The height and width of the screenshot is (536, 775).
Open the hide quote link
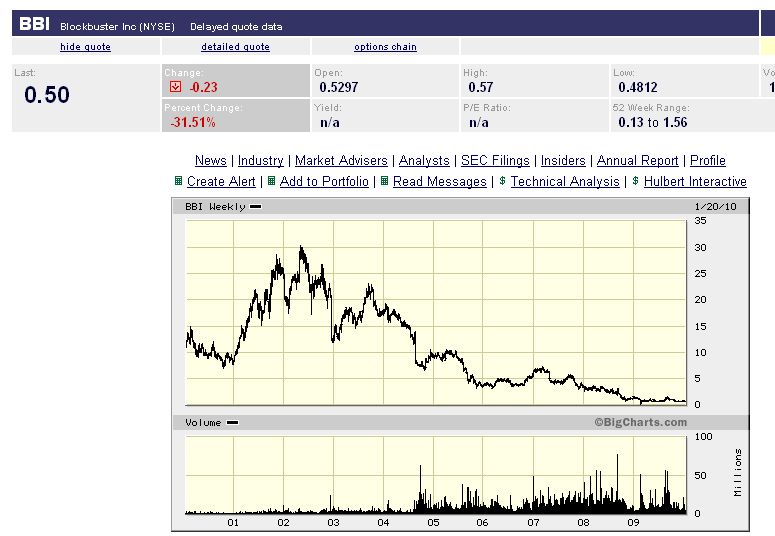pyautogui.click(x=86, y=47)
